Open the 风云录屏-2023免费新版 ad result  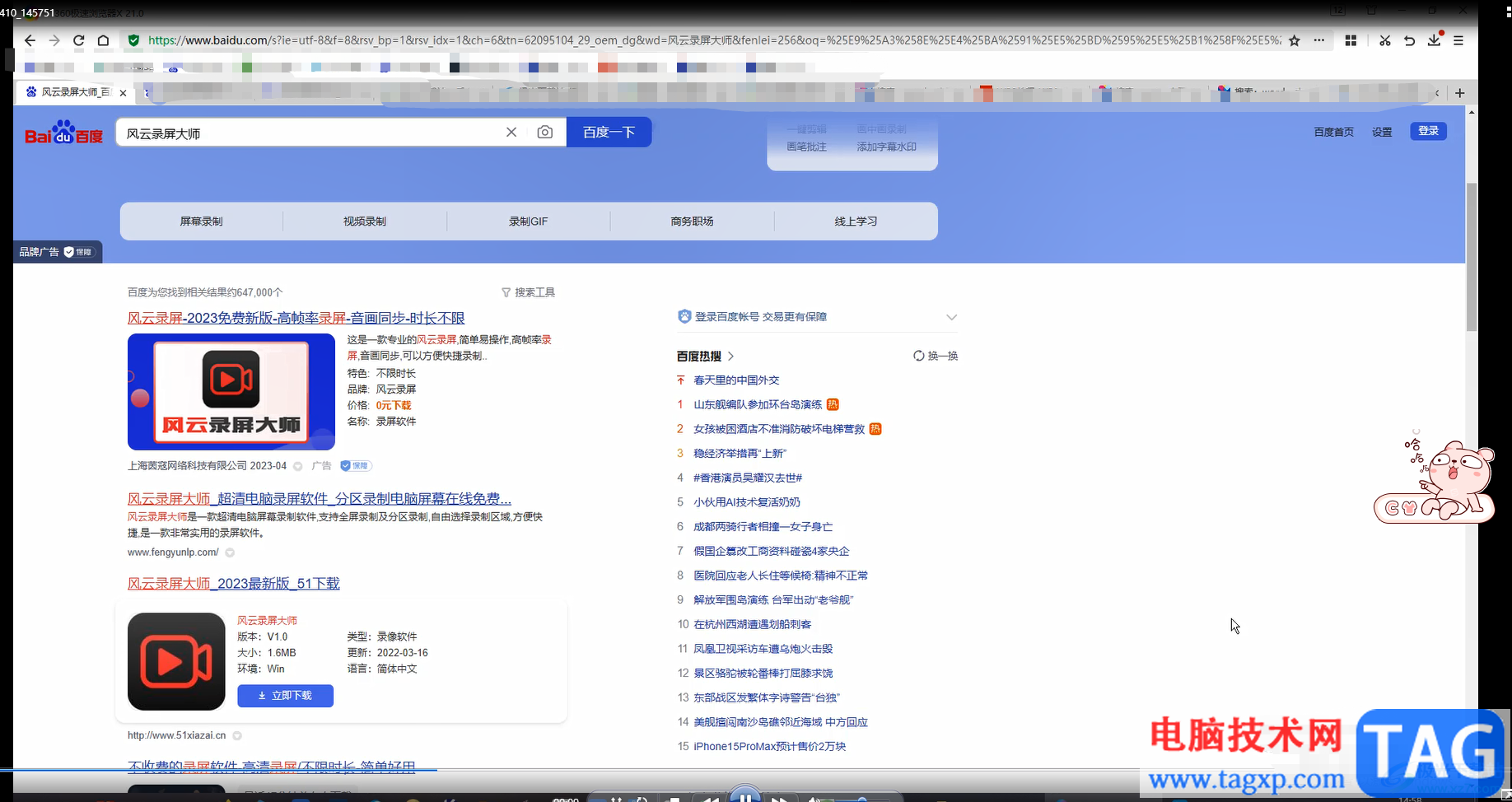tap(296, 318)
